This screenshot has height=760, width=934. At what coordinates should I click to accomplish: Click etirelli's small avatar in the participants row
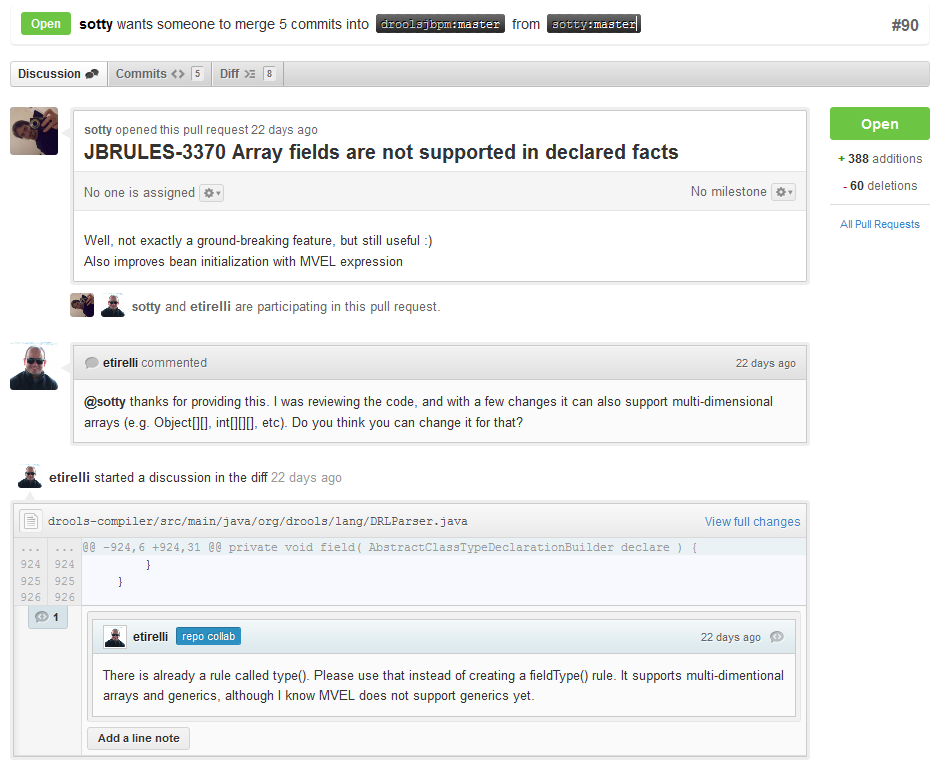click(112, 306)
